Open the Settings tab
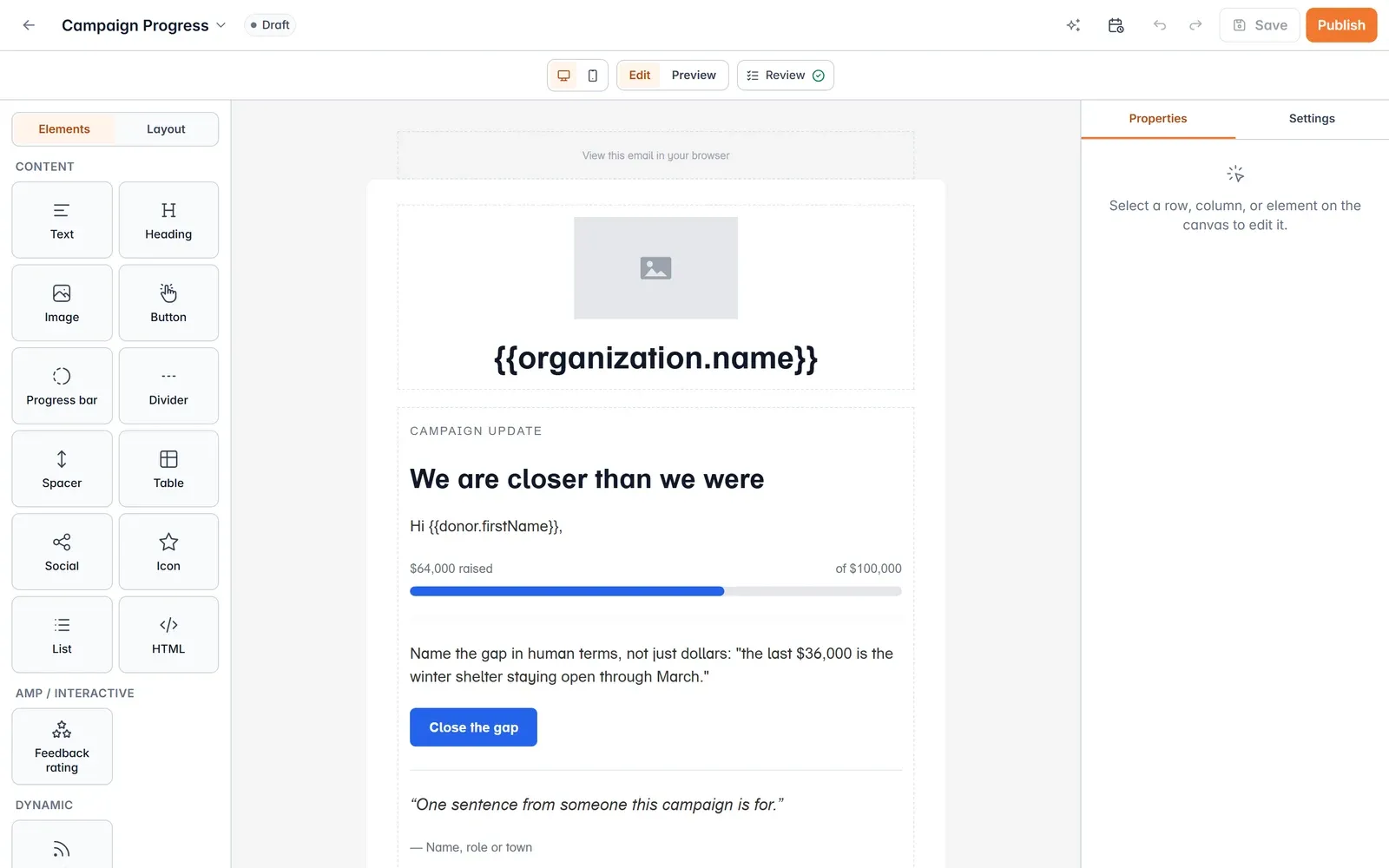 click(1312, 119)
